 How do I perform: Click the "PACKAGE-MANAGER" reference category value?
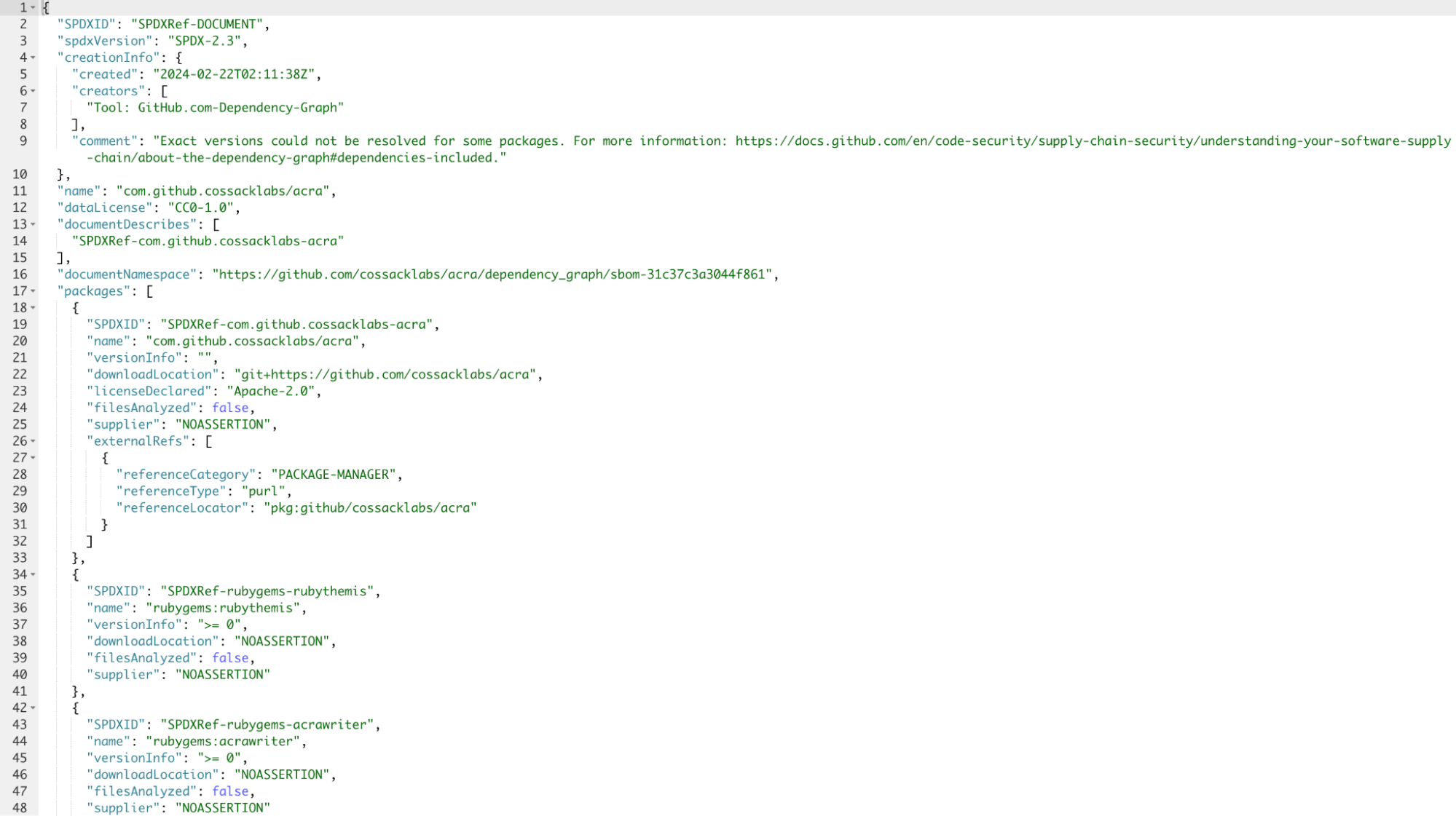[x=333, y=475]
